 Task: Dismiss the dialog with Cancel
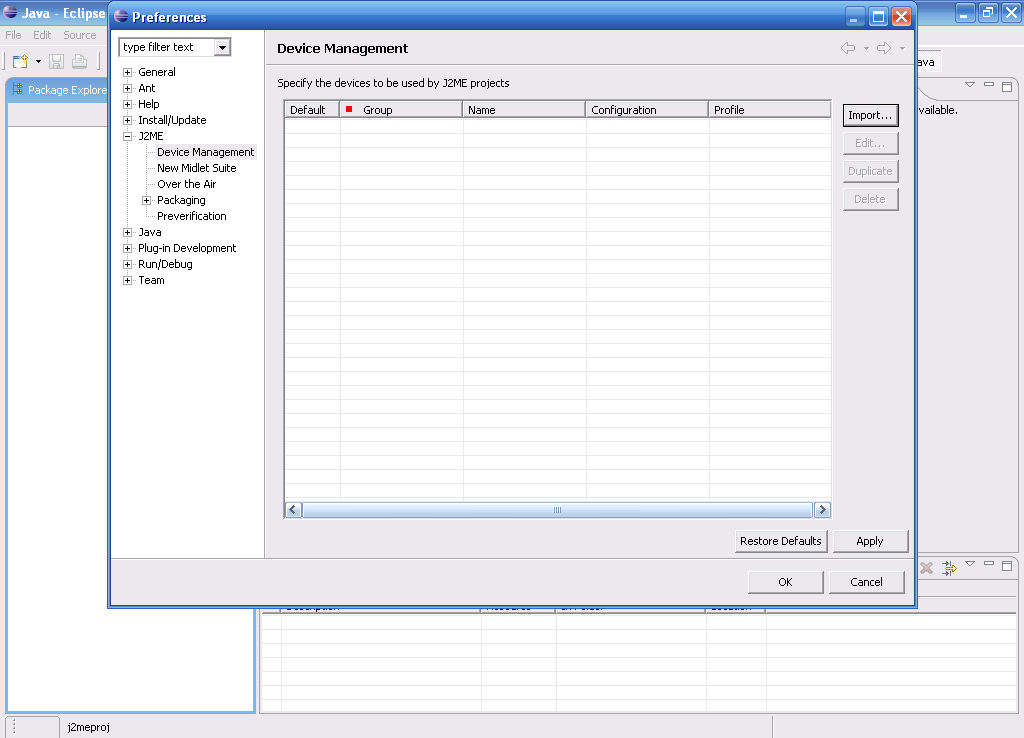tap(867, 582)
